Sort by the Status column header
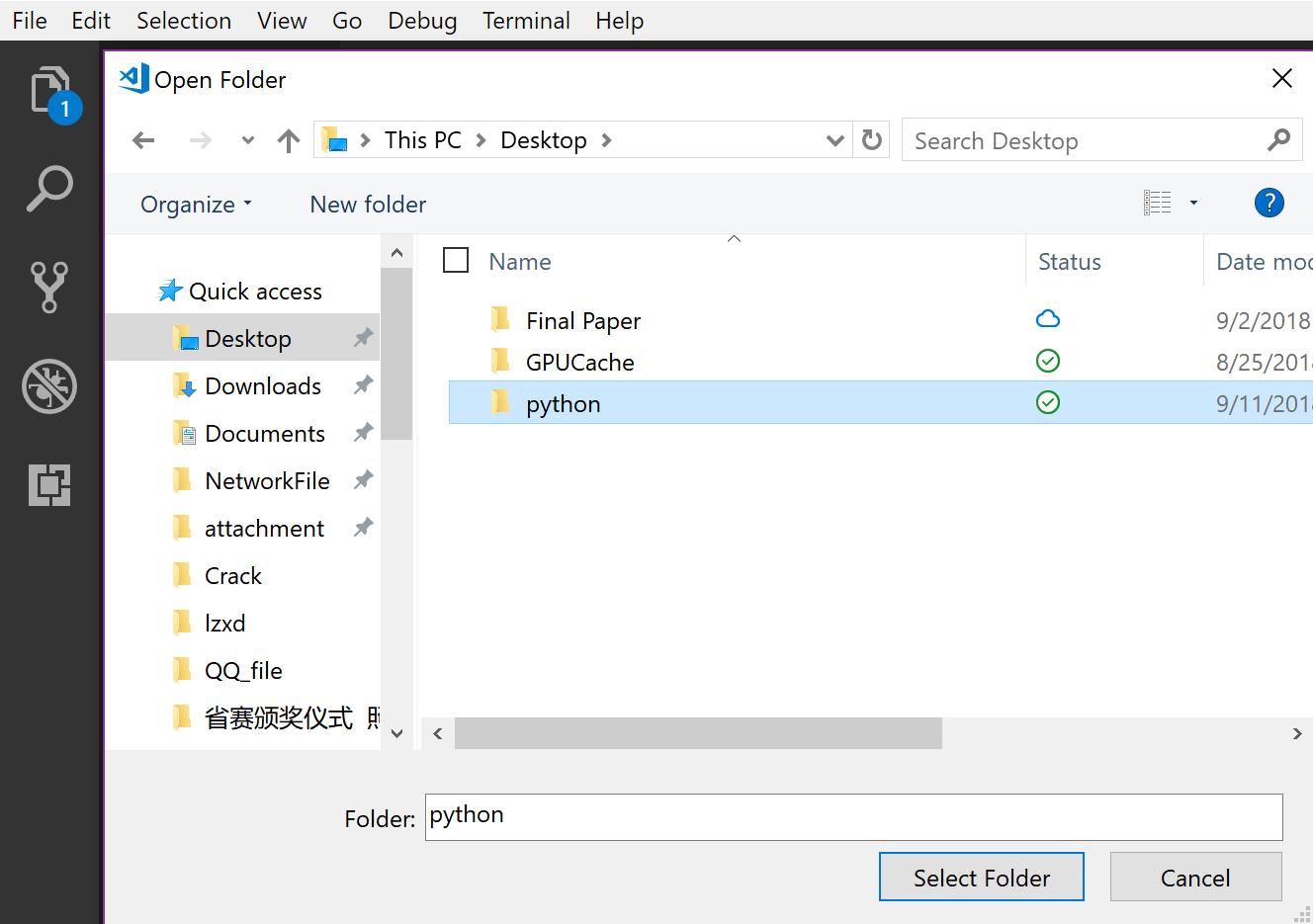 point(1070,261)
